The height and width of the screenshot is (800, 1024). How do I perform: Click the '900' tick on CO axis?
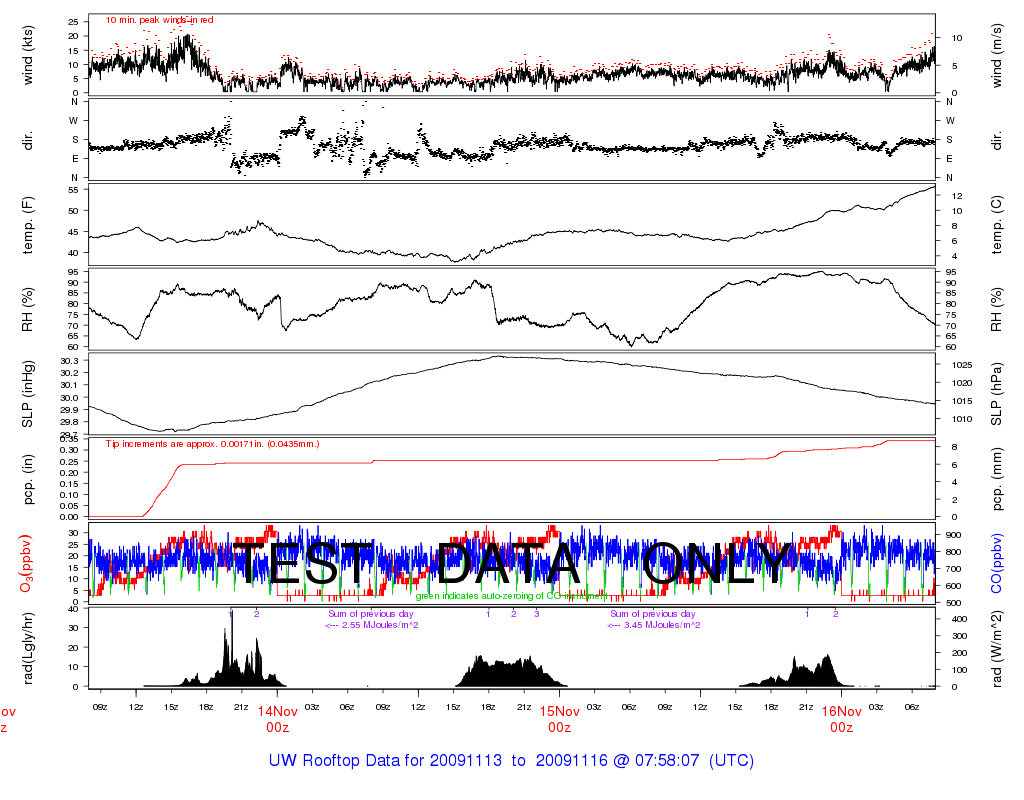coord(952,535)
